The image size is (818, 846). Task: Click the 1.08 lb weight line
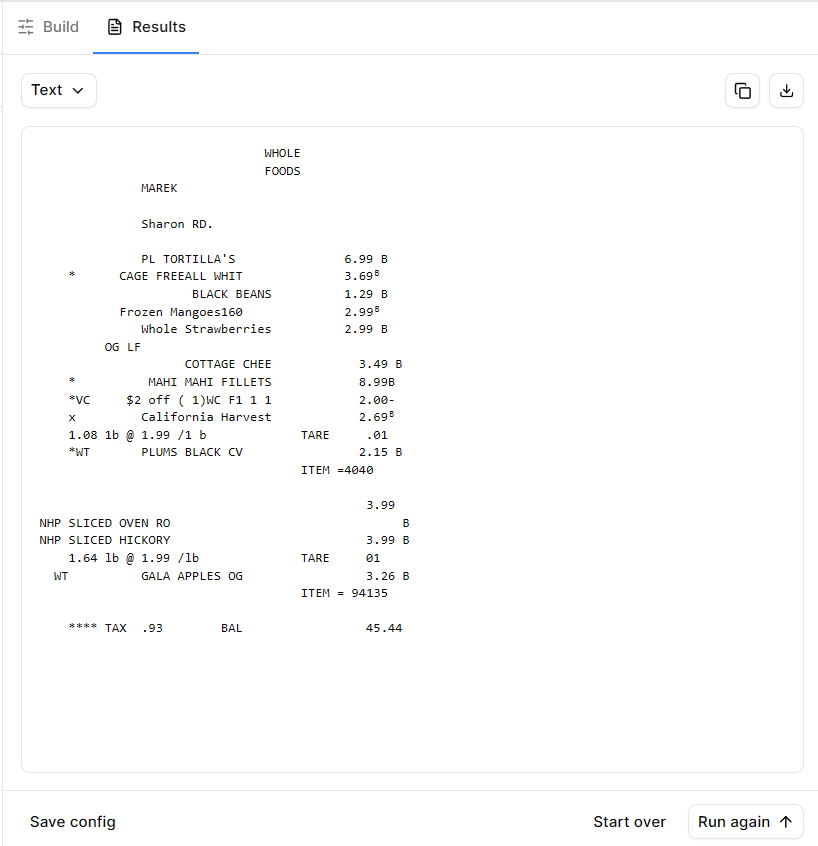(137, 435)
